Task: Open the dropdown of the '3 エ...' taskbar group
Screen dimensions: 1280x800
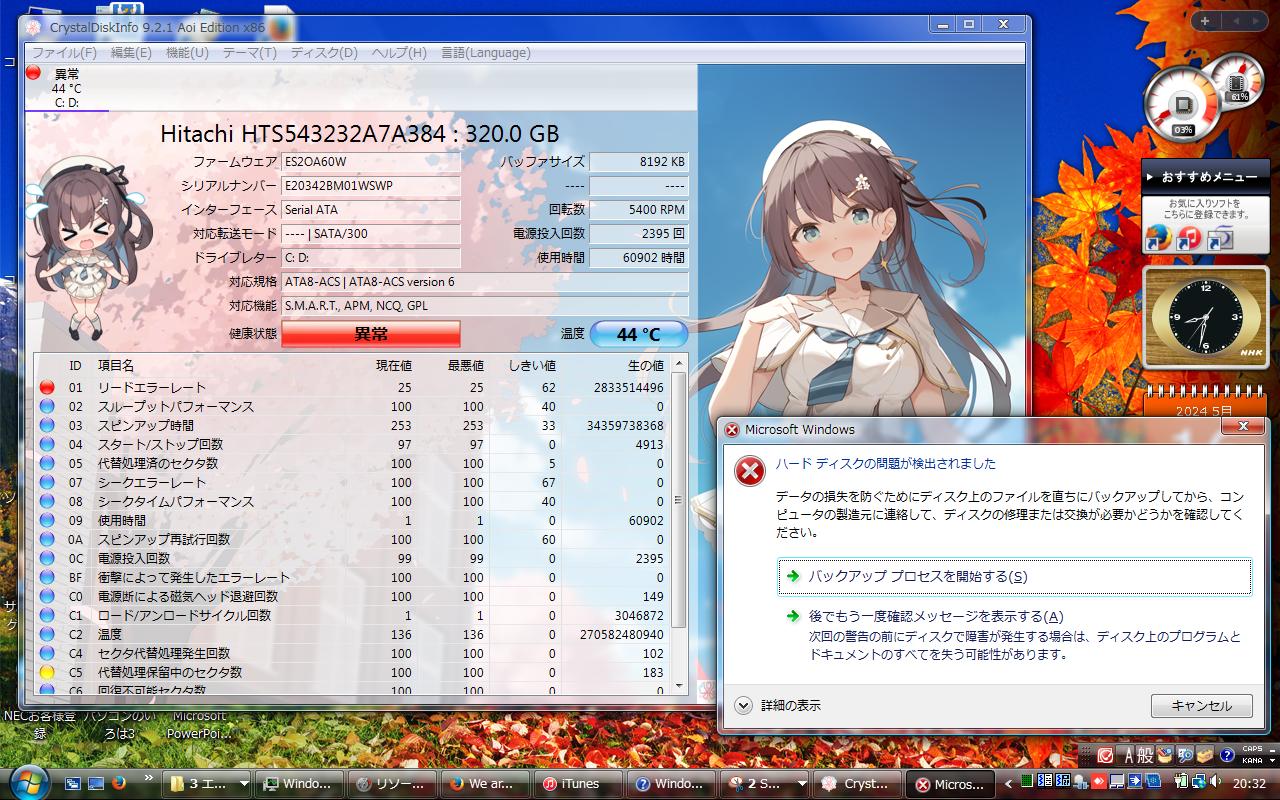Action: tap(245, 784)
